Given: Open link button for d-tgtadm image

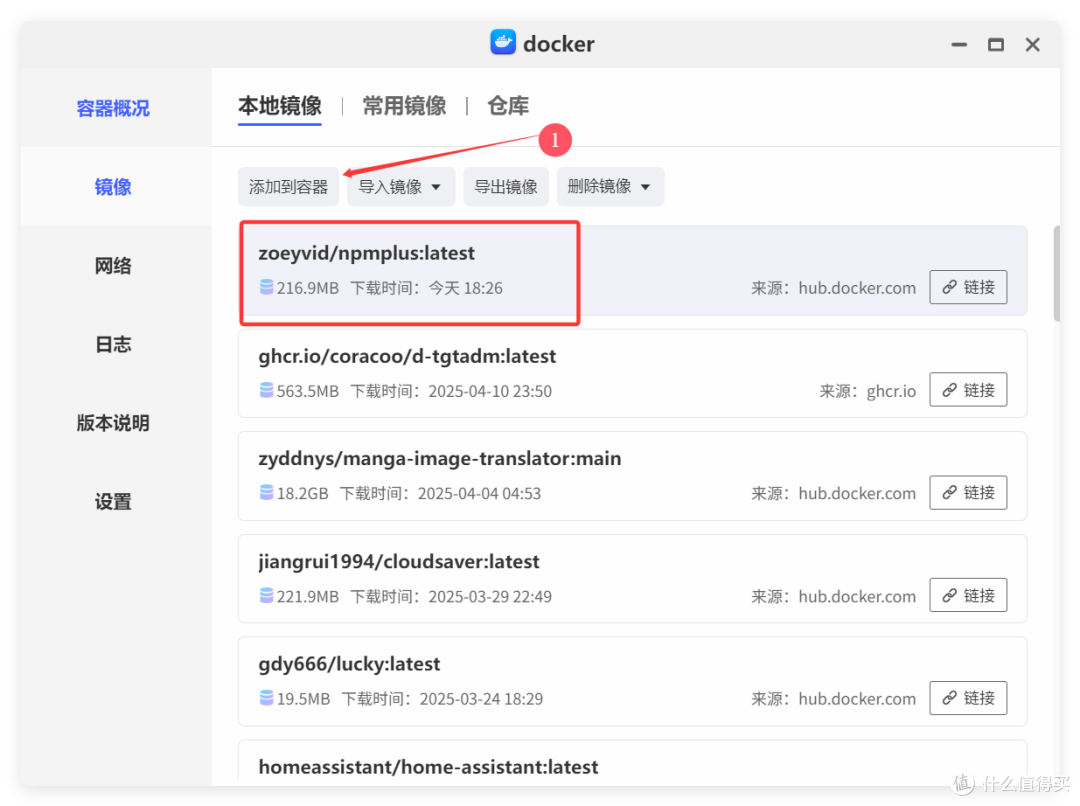Looking at the screenshot, I should click(968, 390).
